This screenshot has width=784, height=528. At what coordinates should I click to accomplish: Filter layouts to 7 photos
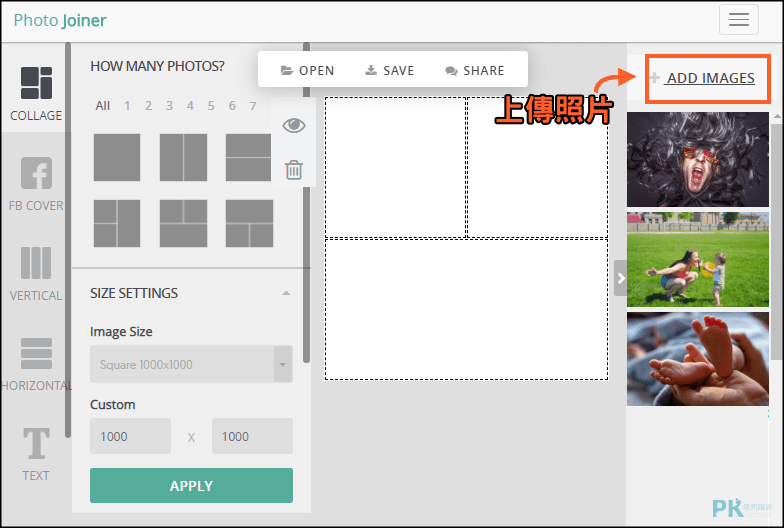(x=253, y=106)
